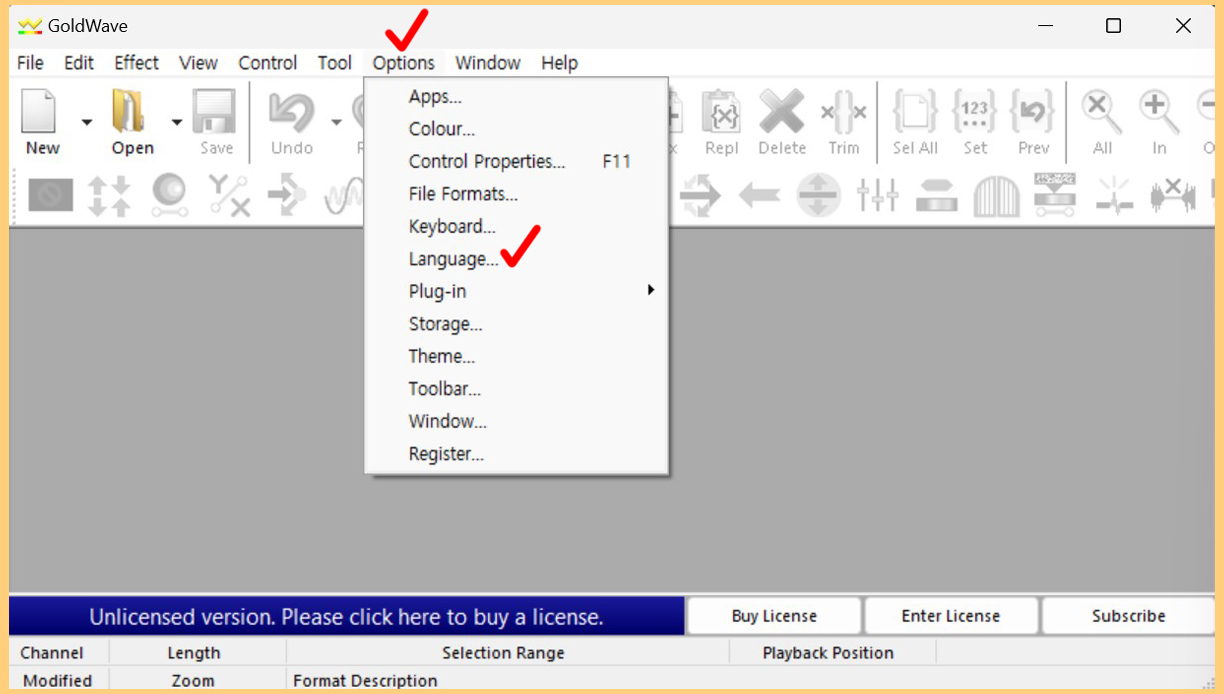Viewport: 1224px width, 694px height.
Task: Click the grey censor rectangle effect icon
Action: point(50,195)
